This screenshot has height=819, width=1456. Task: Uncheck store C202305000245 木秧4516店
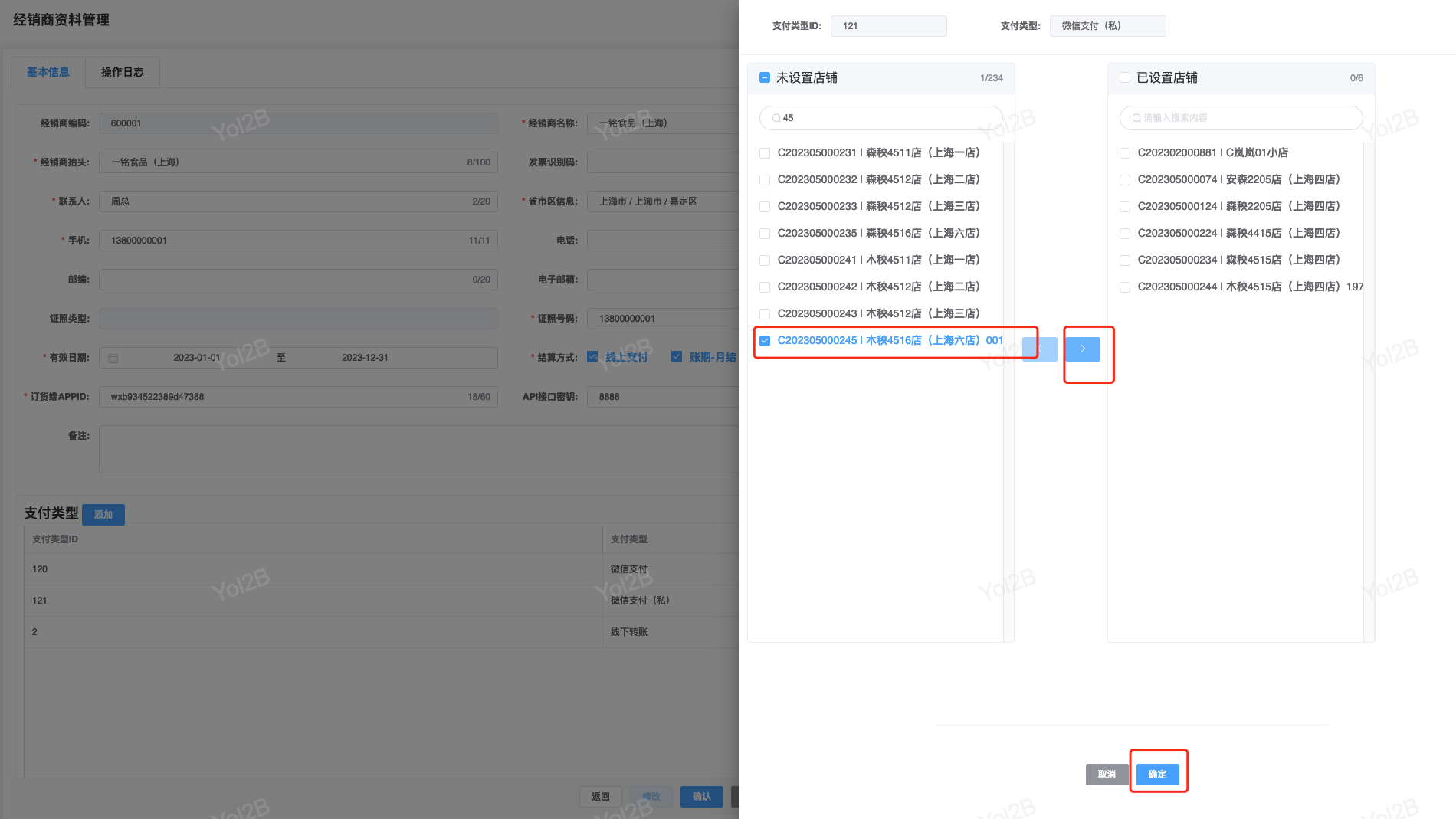click(765, 341)
